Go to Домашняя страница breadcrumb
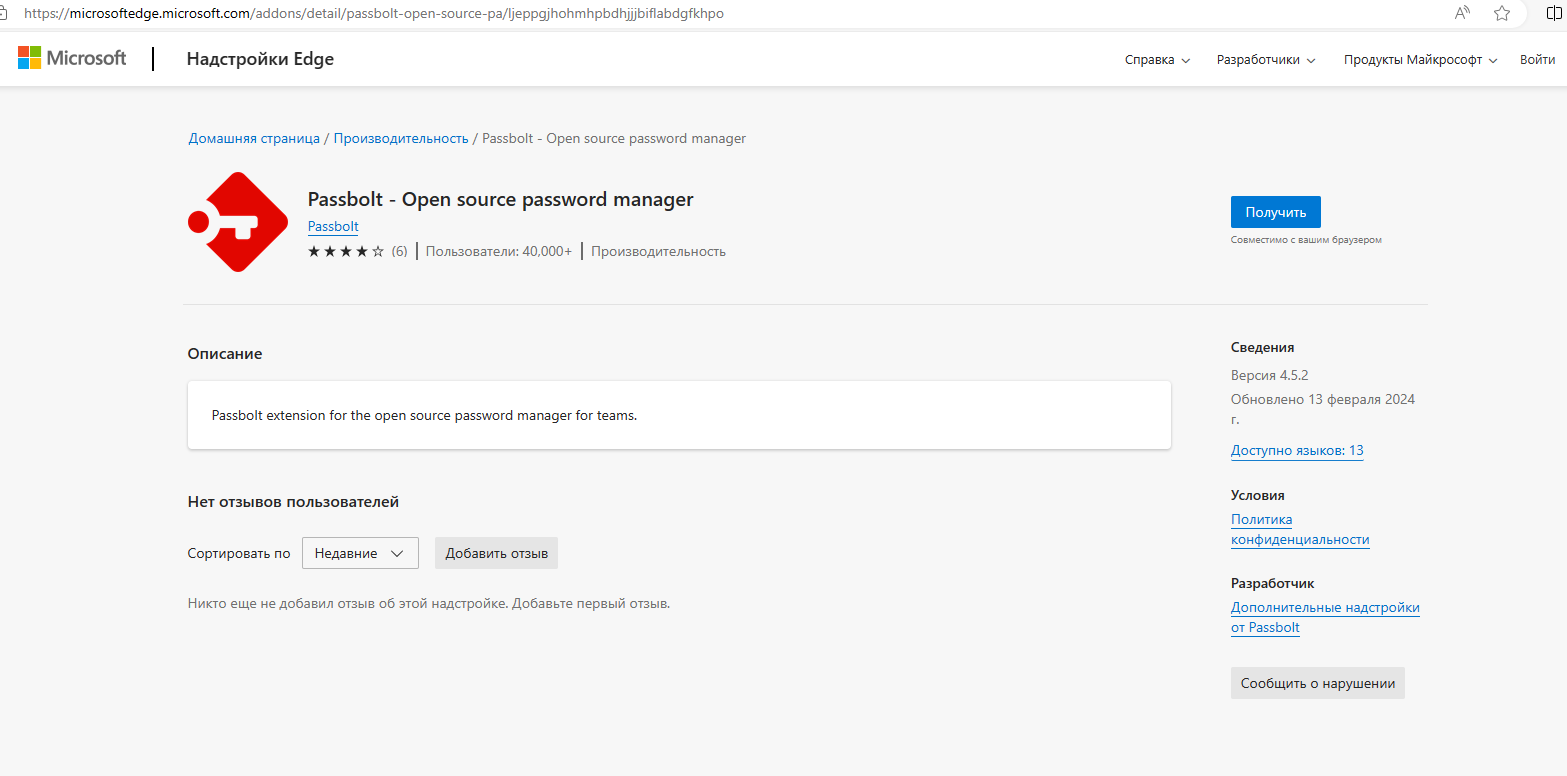 click(254, 138)
